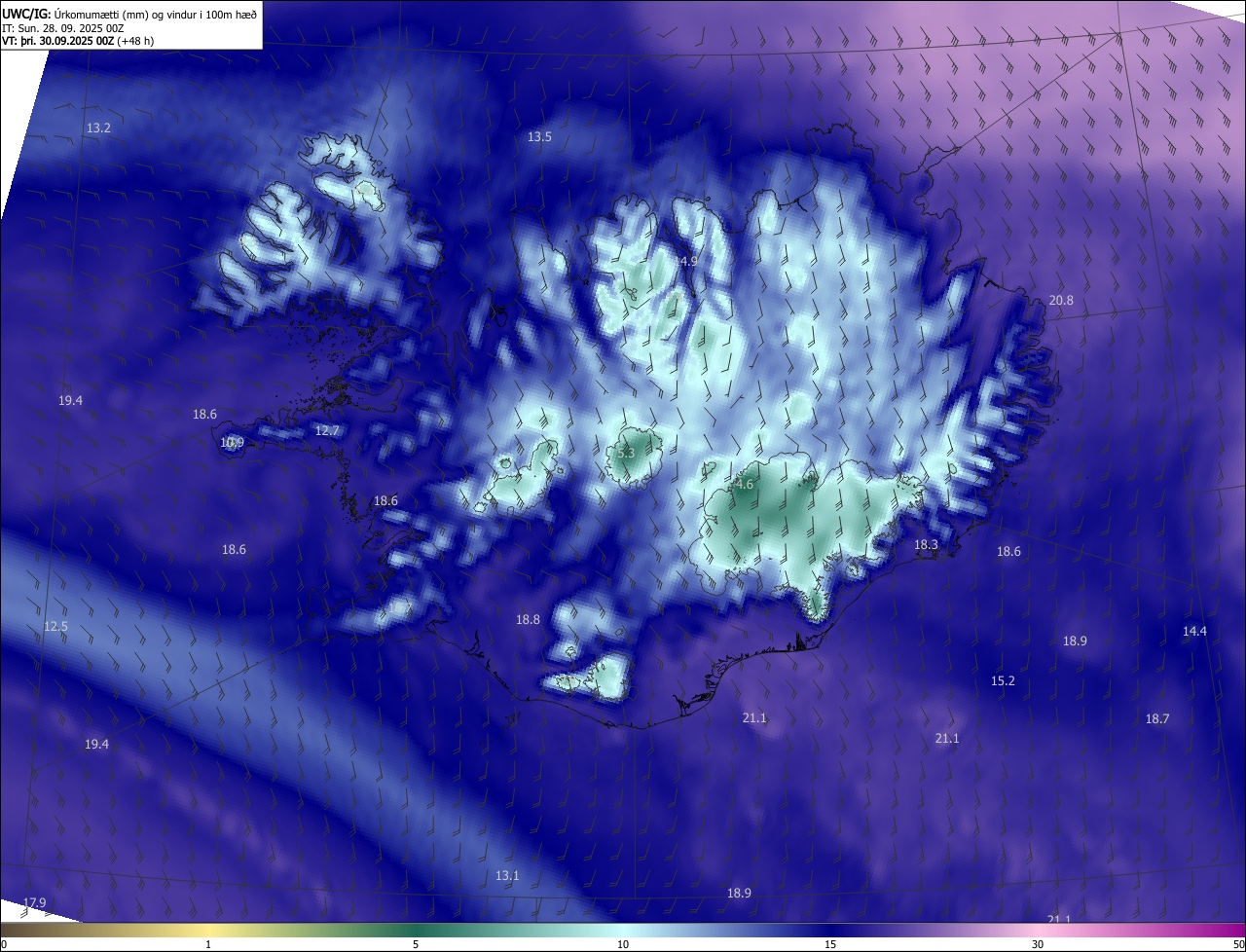The width and height of the screenshot is (1246, 952).
Task: Click the 13.1 value label
Action: [507, 876]
